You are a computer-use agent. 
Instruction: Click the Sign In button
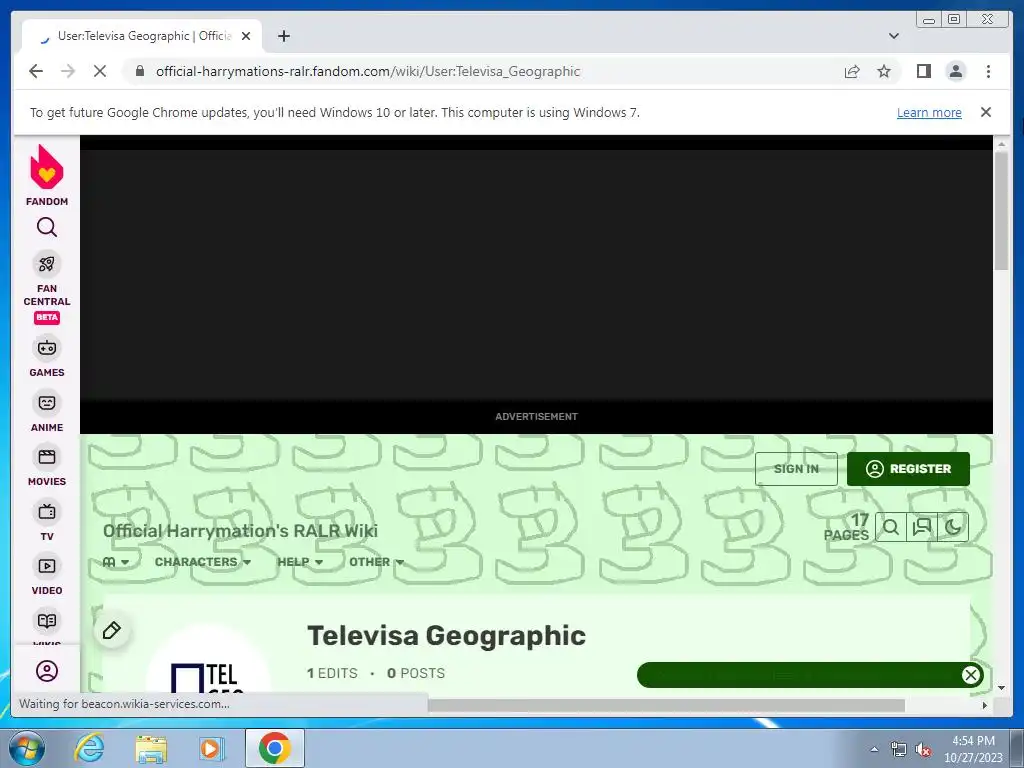pyautogui.click(x=796, y=469)
